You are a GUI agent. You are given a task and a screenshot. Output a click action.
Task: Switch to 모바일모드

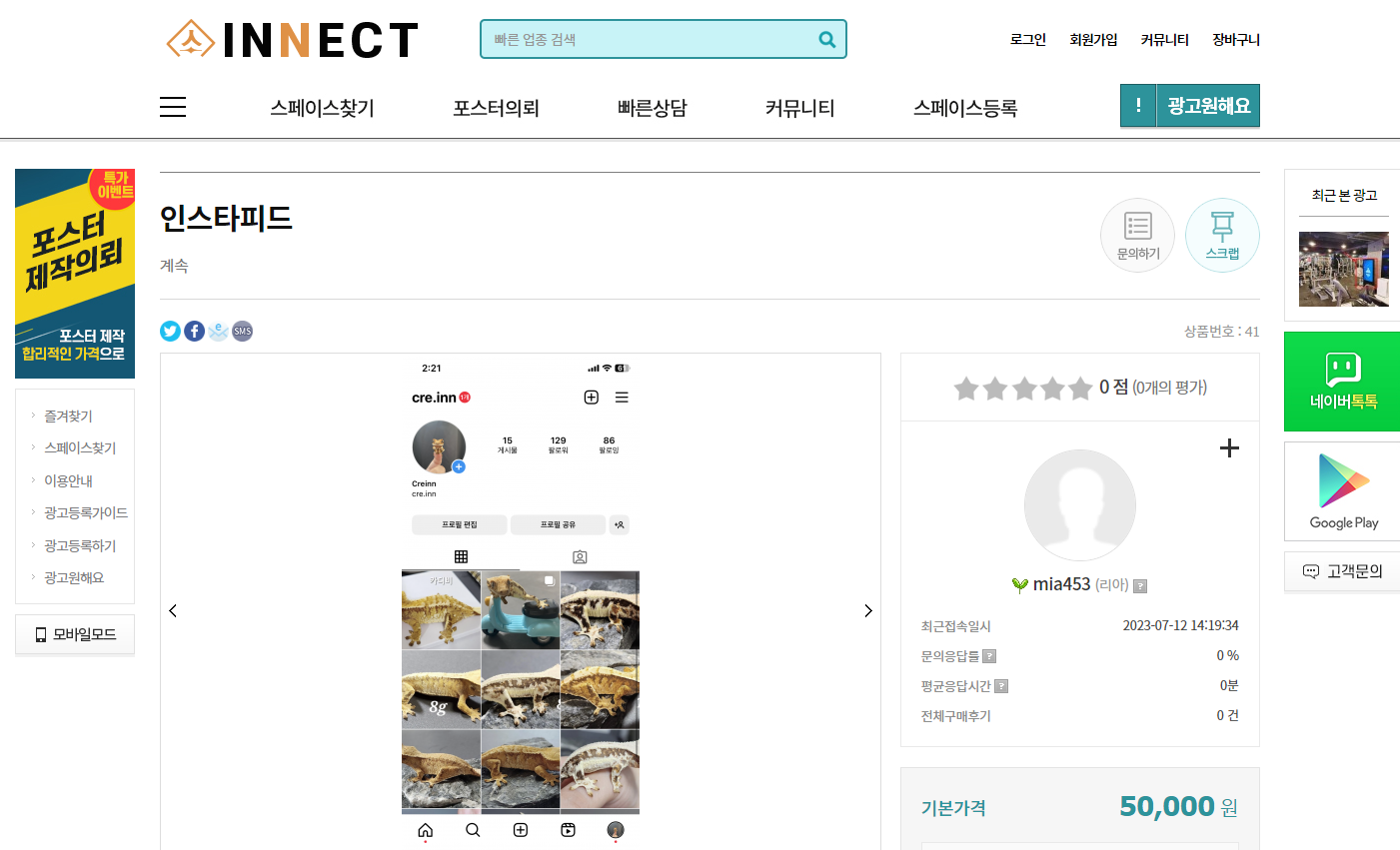tap(75, 634)
